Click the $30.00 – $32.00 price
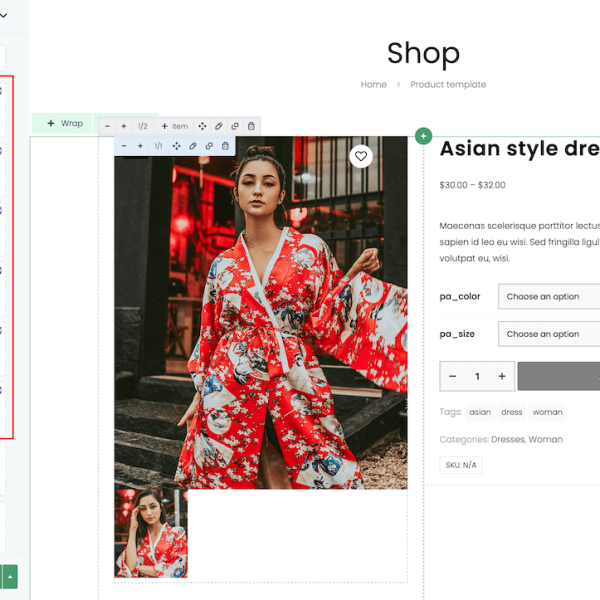The height and width of the screenshot is (600, 600). pos(473,185)
